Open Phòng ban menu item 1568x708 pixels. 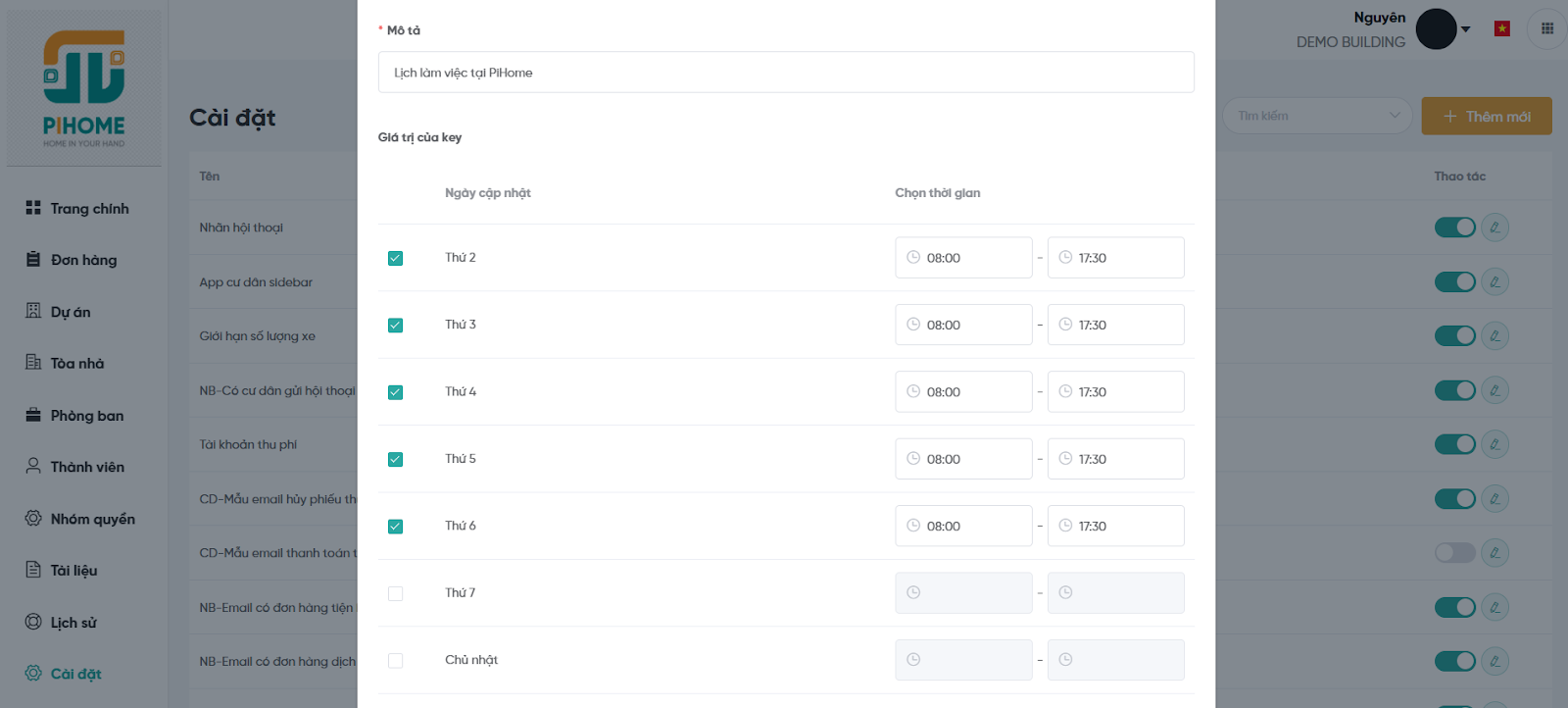(87, 416)
